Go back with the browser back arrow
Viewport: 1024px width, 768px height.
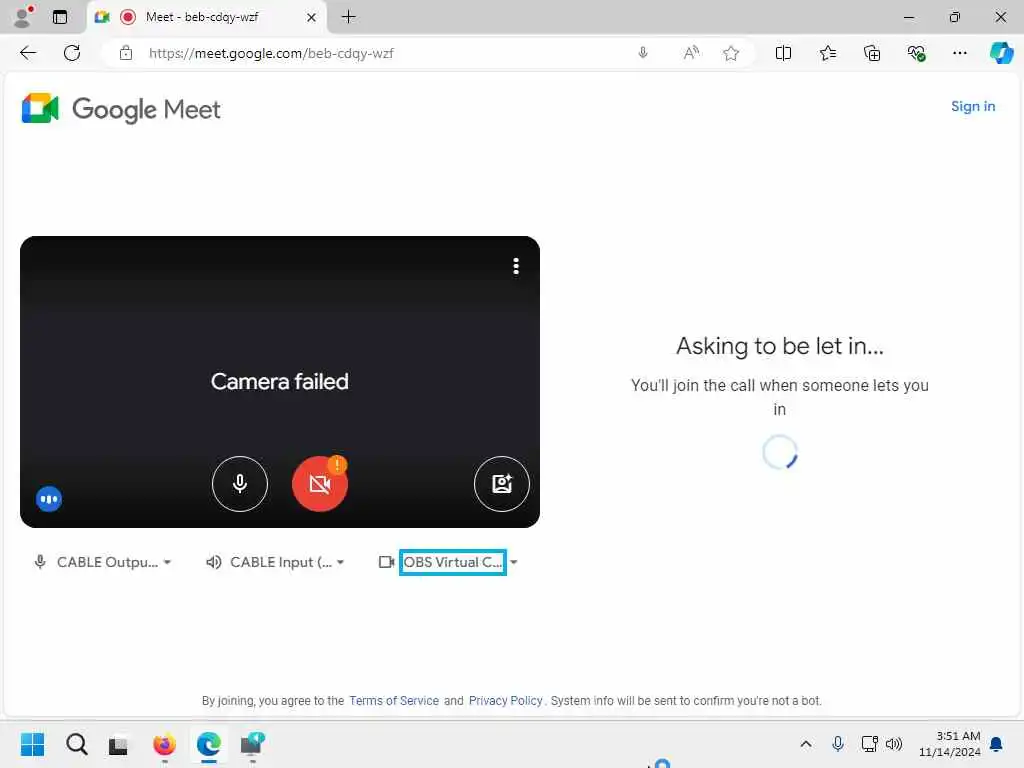click(x=28, y=53)
